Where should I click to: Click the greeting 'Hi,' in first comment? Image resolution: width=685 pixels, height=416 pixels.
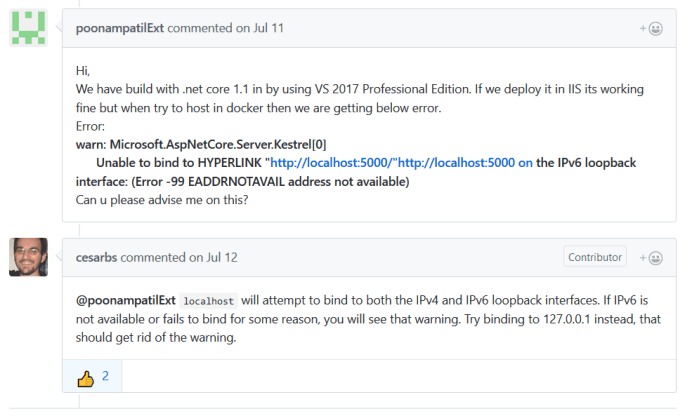[83, 71]
